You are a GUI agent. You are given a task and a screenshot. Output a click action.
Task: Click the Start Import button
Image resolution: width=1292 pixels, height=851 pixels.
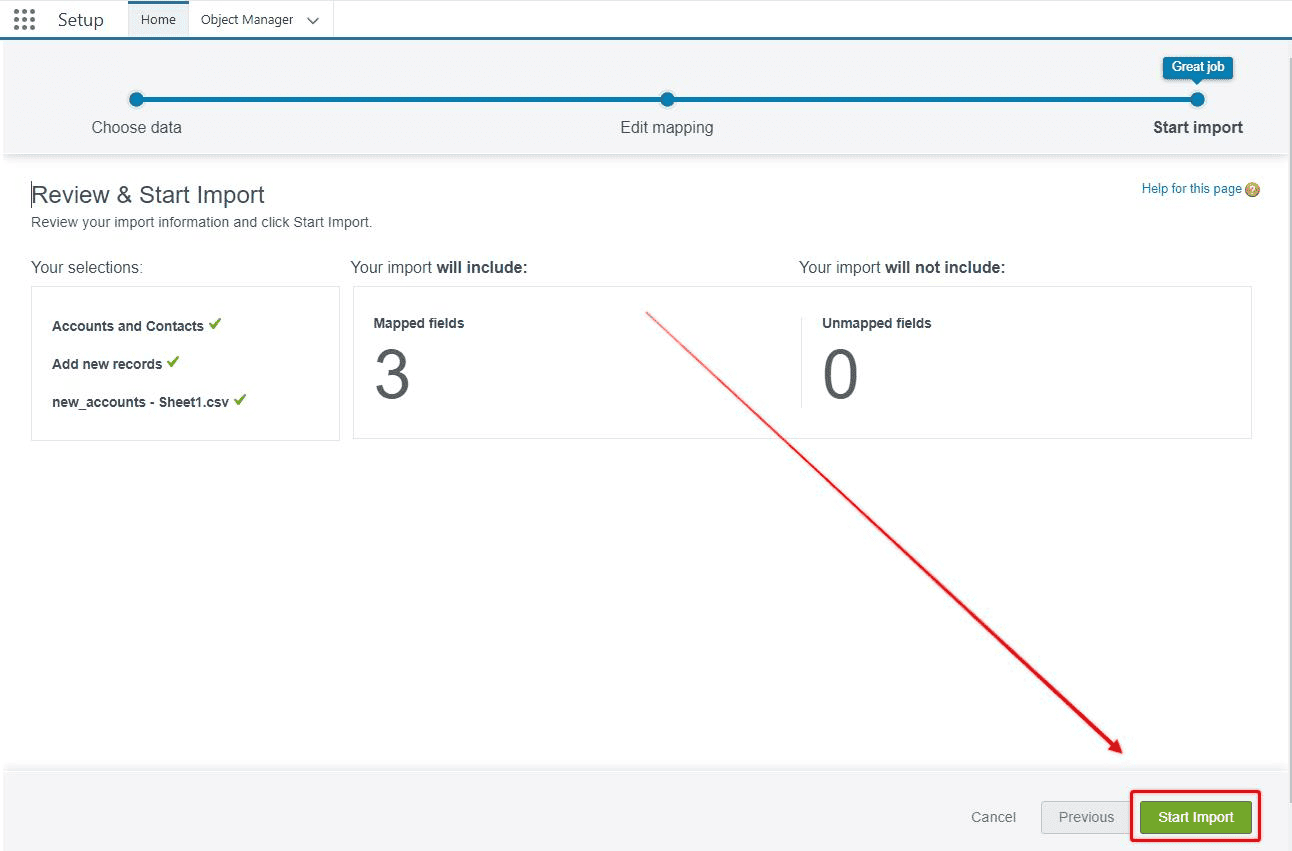1195,816
